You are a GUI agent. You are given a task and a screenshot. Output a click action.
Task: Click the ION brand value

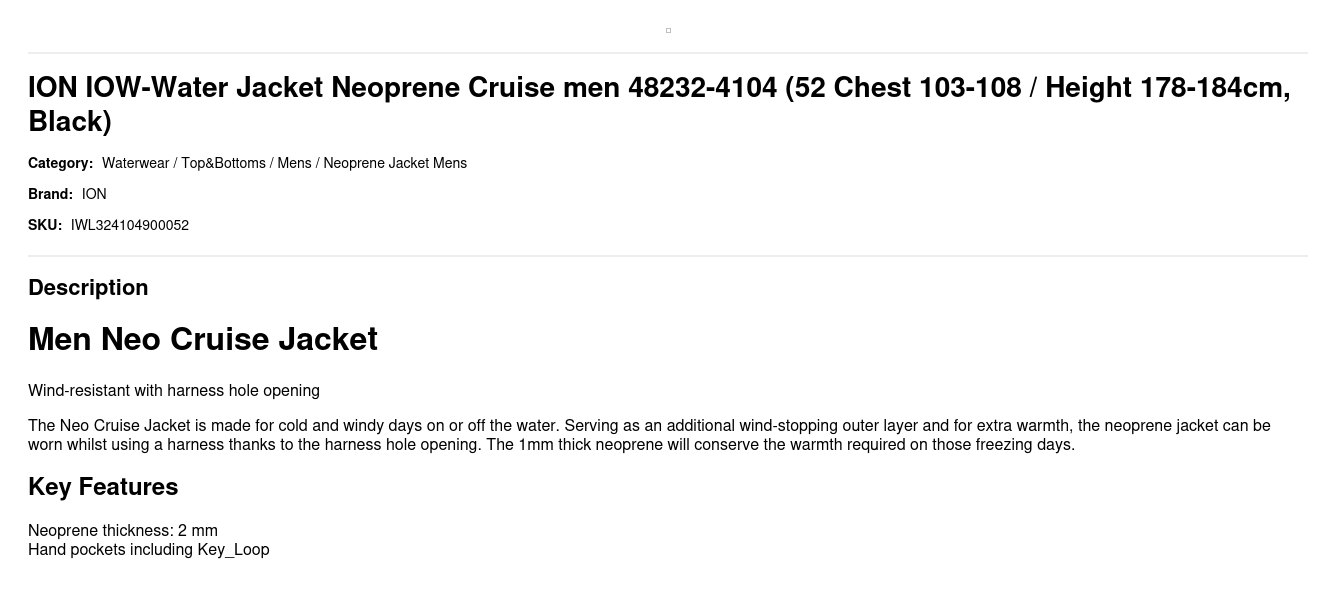pyautogui.click(x=94, y=194)
